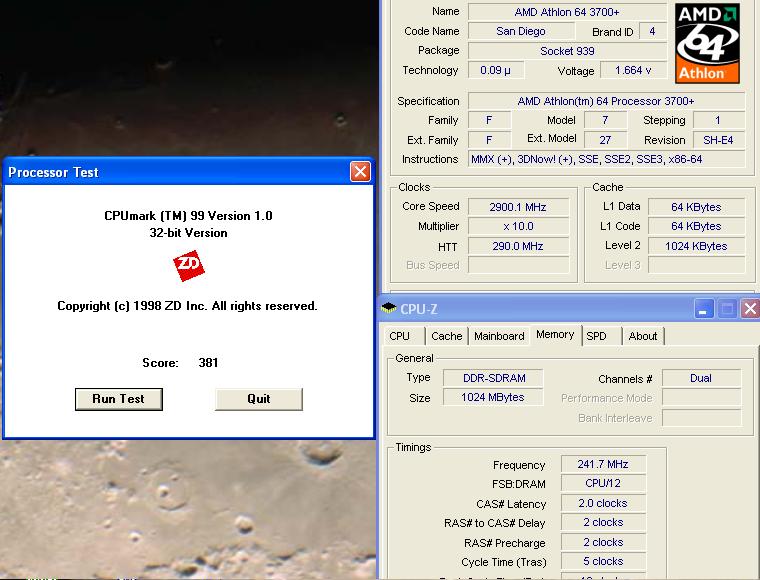The width and height of the screenshot is (760, 580).
Task: Click the RAS# to CAS# Delay value
Action: point(603,522)
